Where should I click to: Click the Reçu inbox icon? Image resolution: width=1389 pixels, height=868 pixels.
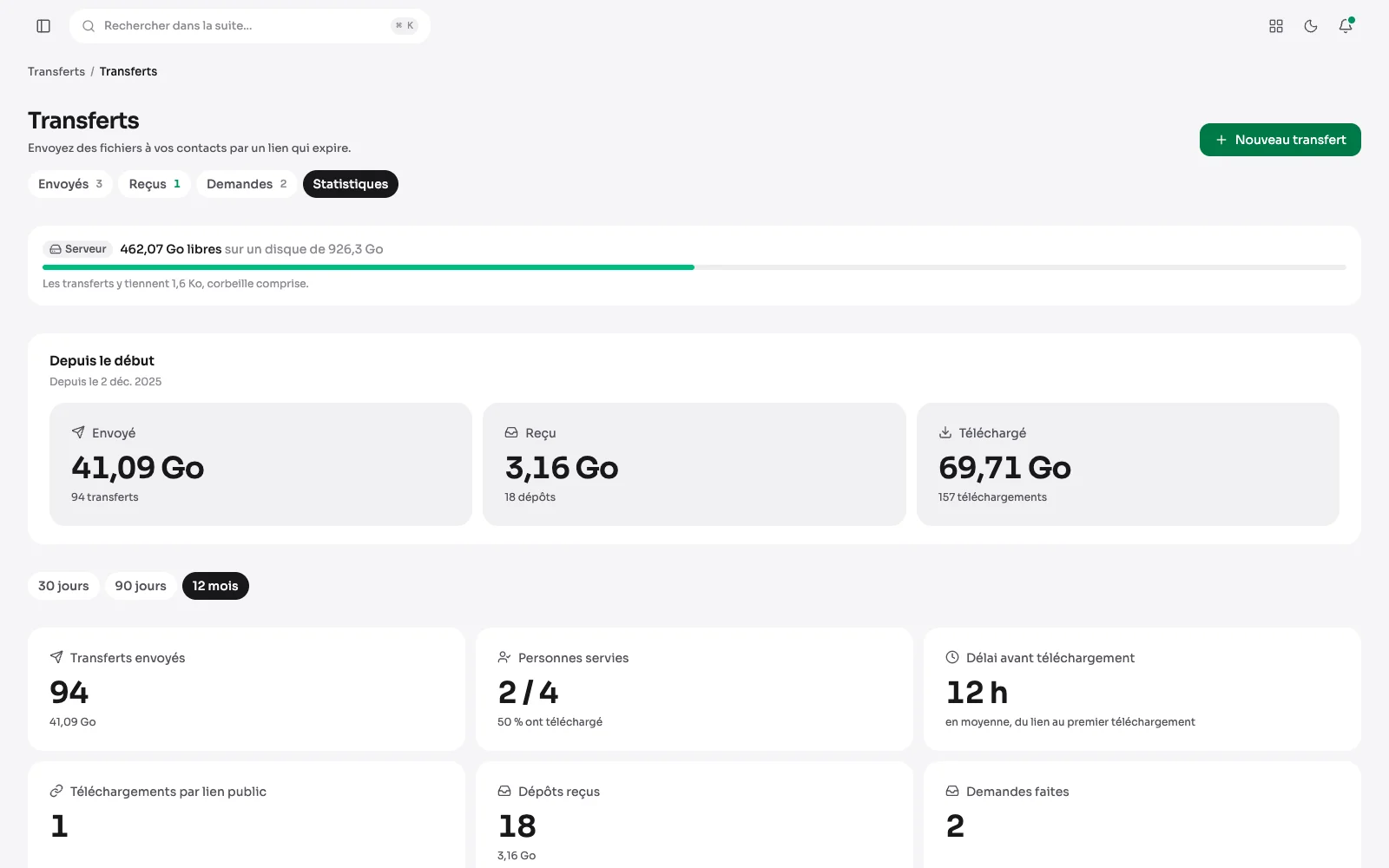(511, 432)
